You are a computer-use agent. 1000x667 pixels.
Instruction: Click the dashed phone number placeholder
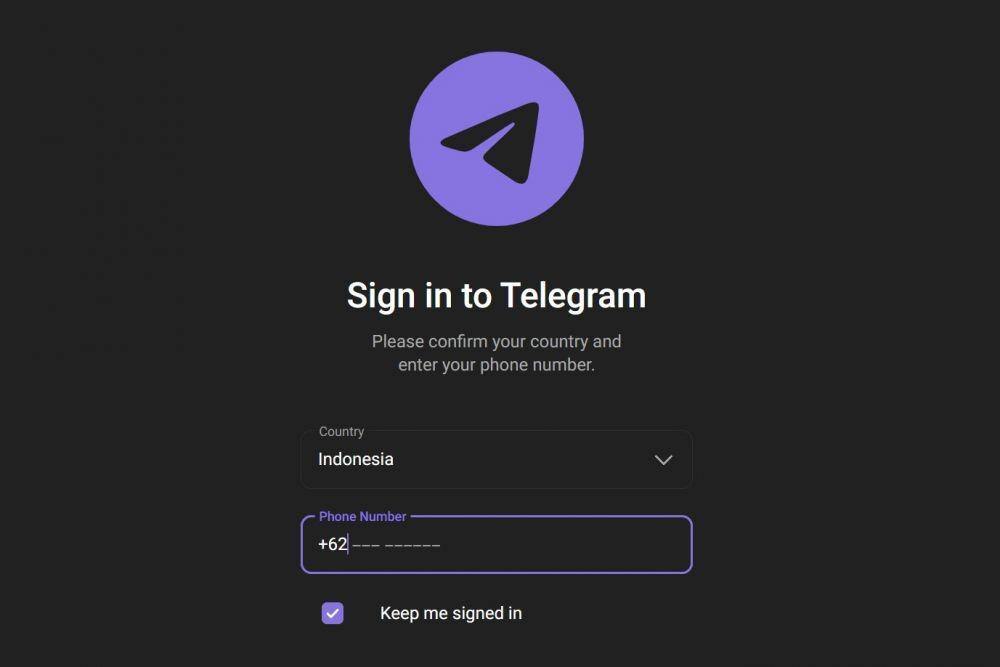coord(396,545)
